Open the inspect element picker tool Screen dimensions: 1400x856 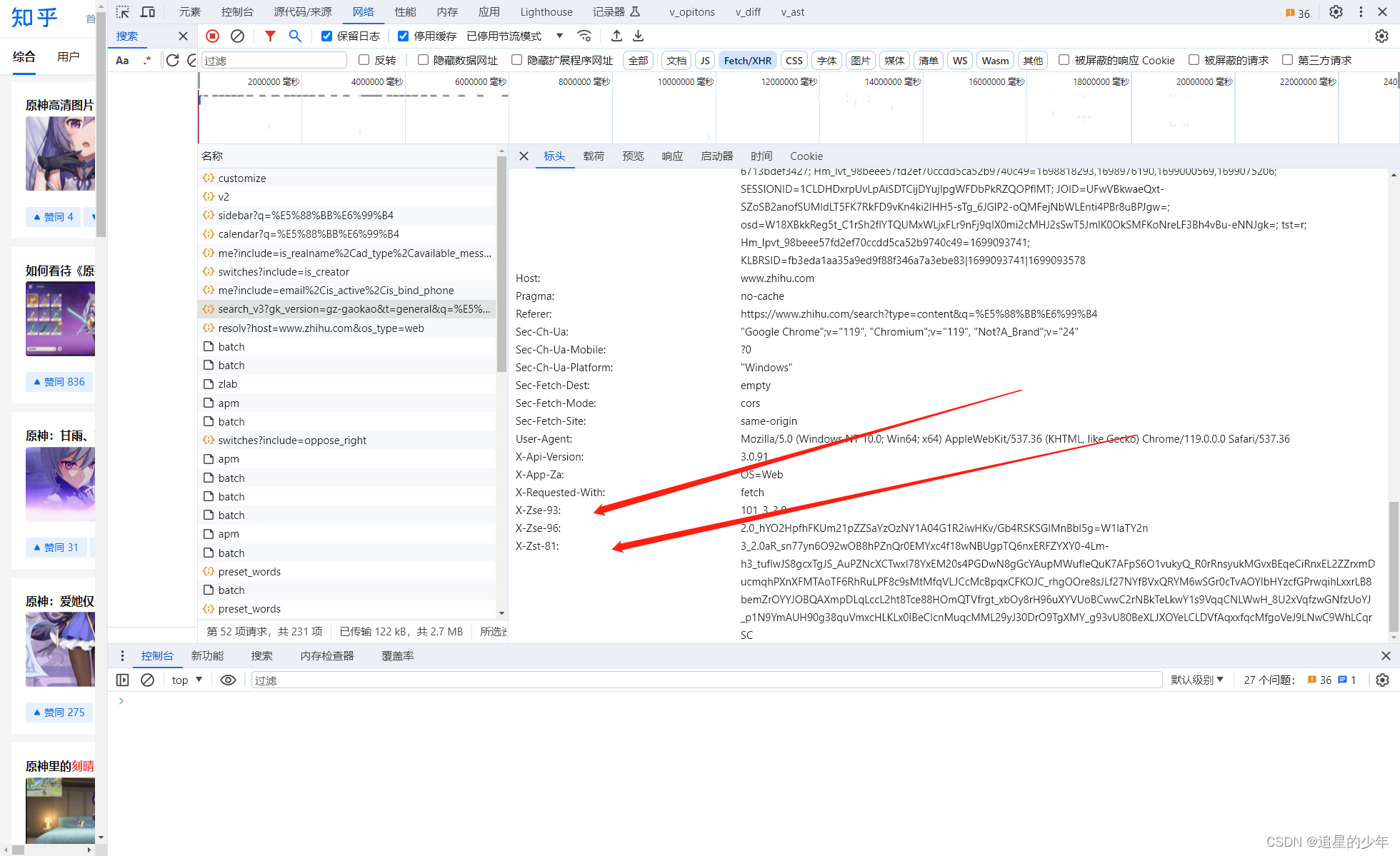(x=123, y=12)
